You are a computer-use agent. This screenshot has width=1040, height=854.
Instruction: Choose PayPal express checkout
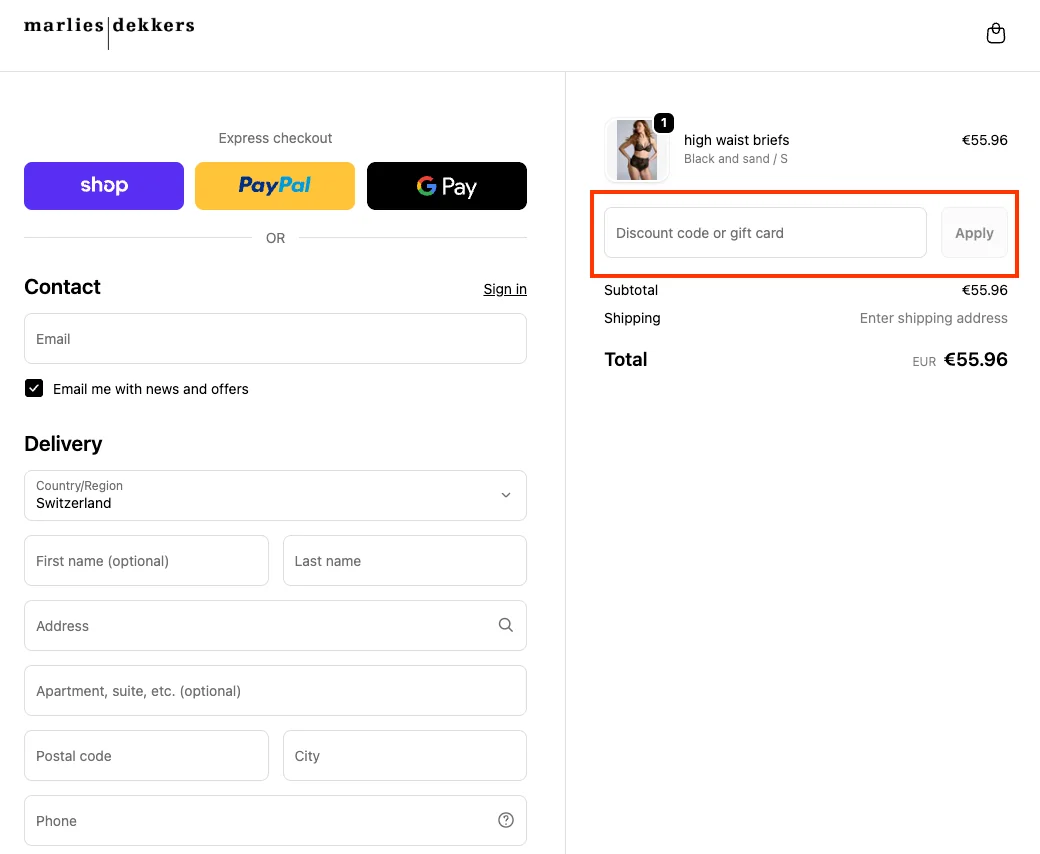(275, 186)
